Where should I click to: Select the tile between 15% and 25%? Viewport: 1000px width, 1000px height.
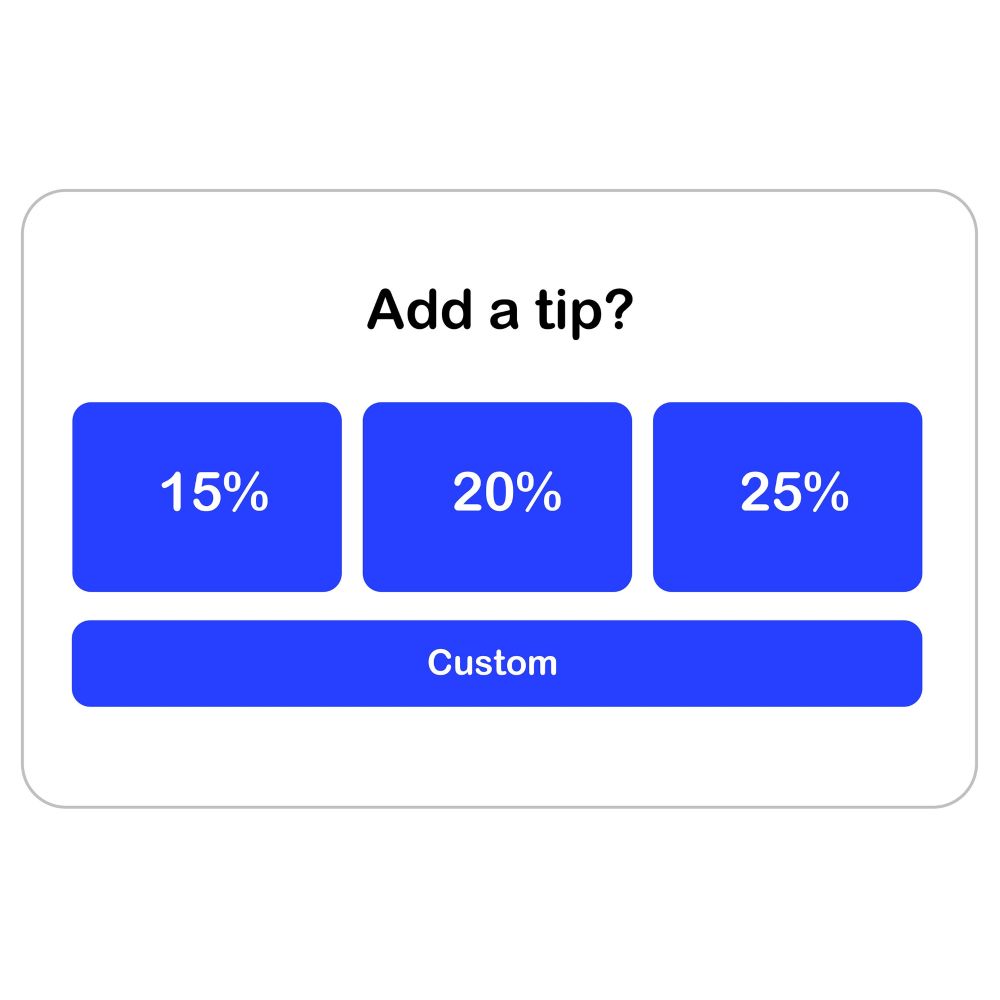[x=497, y=497]
